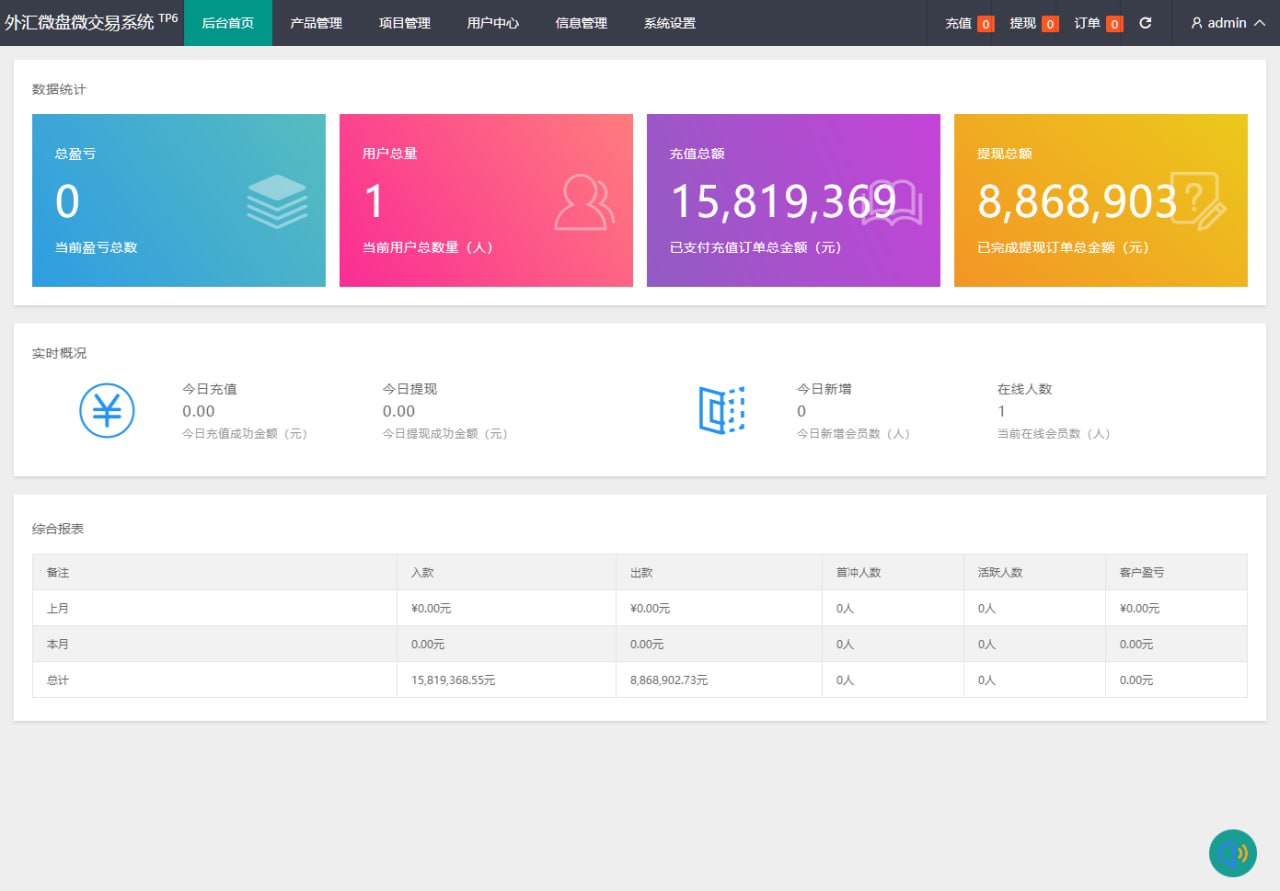Click the 今日提现 label

[410, 389]
